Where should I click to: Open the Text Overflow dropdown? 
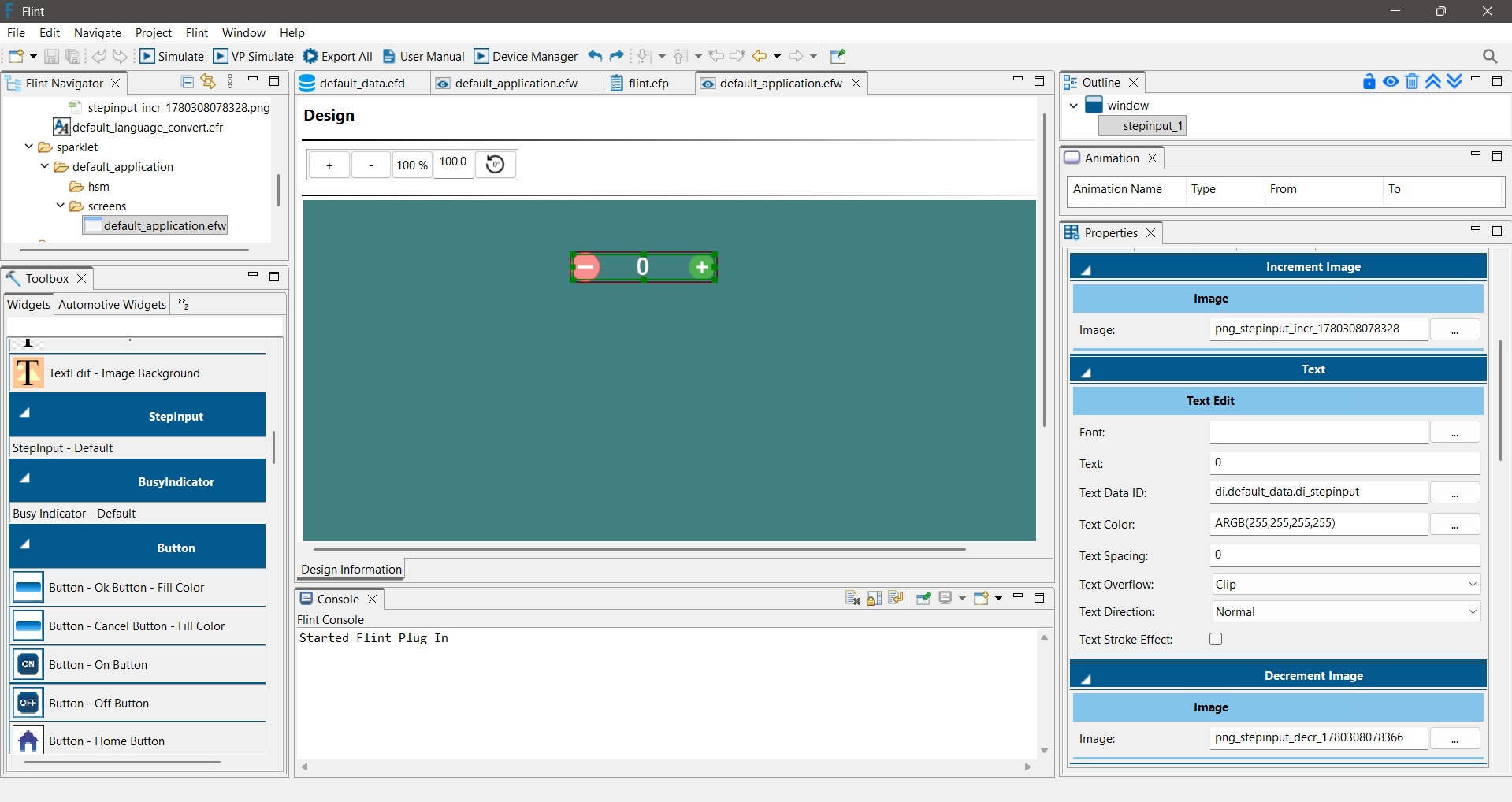click(1346, 584)
